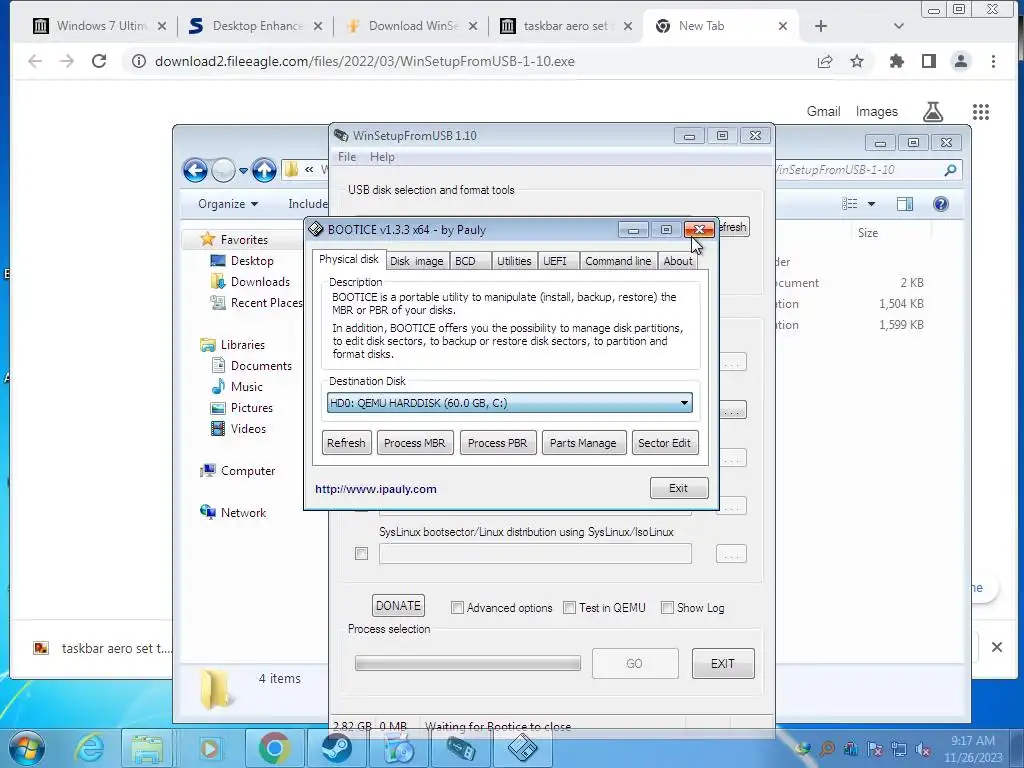The width and height of the screenshot is (1024, 768).
Task: Open the Utilities tab in BOOTICE
Action: pos(514,261)
